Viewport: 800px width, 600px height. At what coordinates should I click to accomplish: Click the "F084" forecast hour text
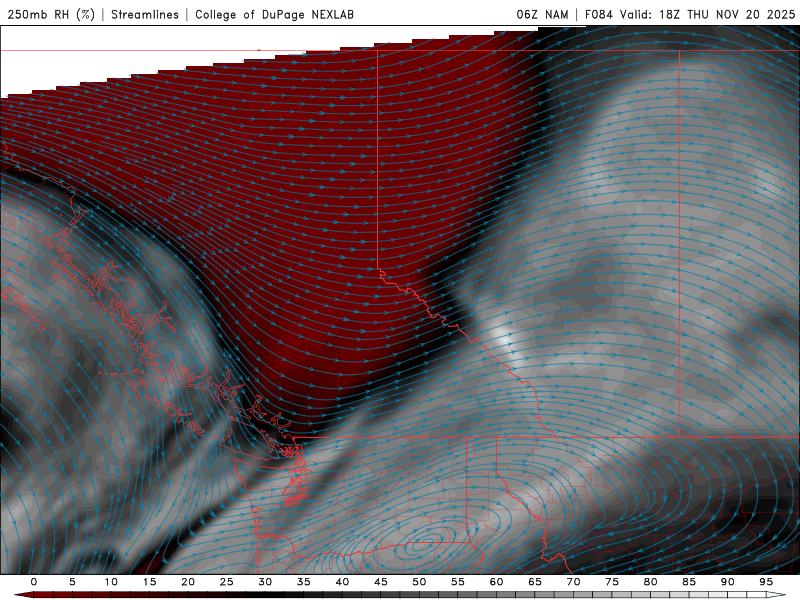pyautogui.click(x=598, y=14)
